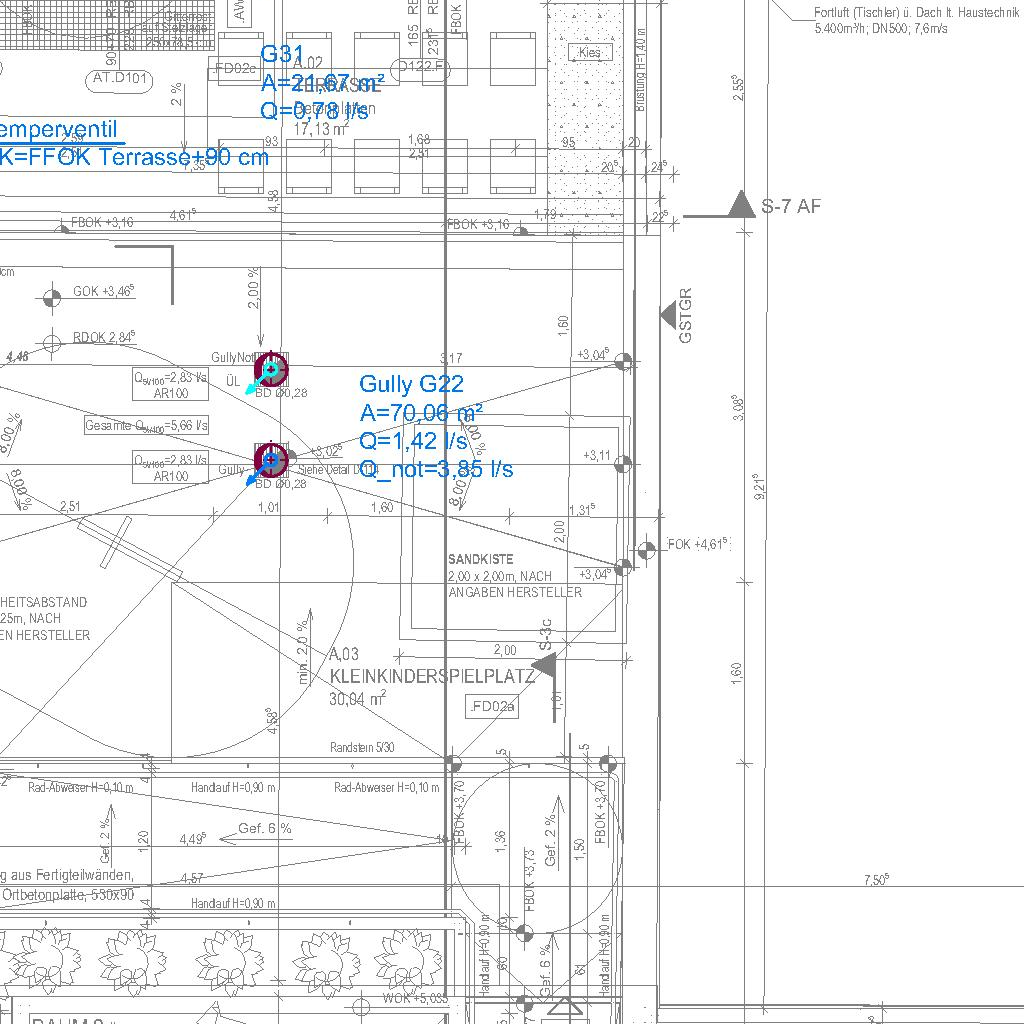Select the 'GOK +3,46' elevation text
The width and height of the screenshot is (1024, 1024).
pyautogui.click(x=104, y=291)
